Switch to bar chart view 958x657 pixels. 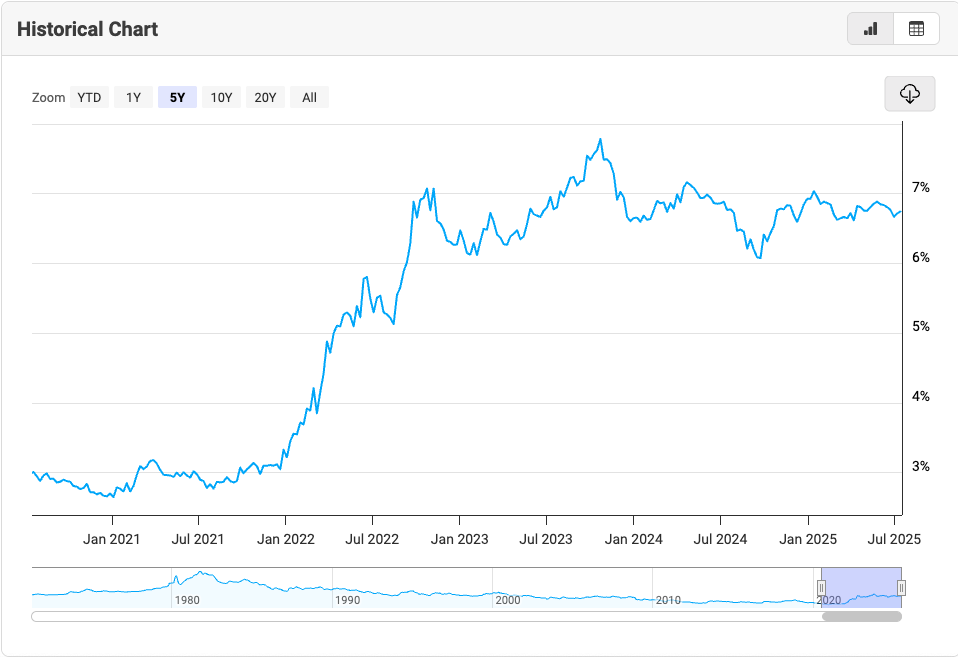pyautogui.click(x=871, y=29)
